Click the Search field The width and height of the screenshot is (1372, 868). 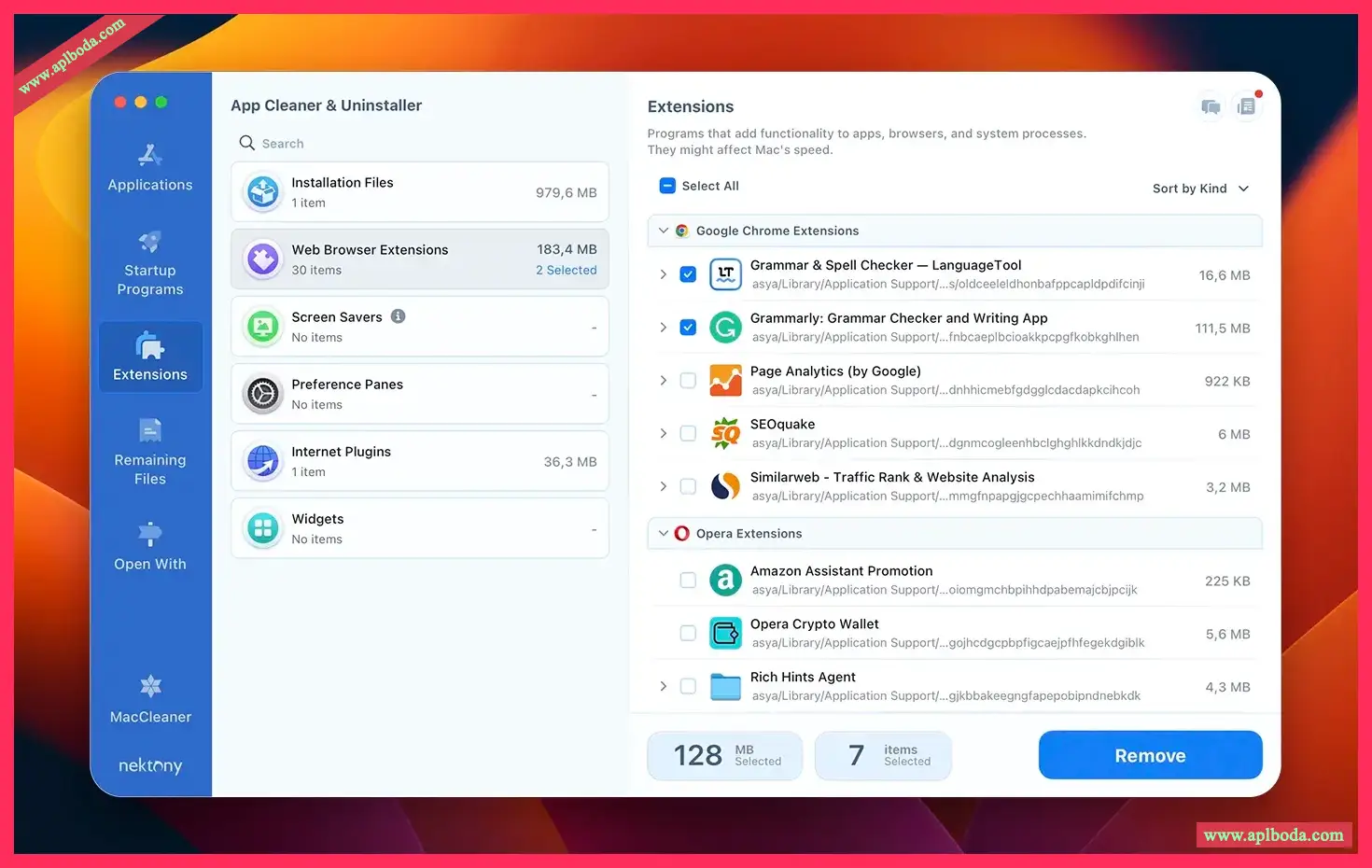coord(420,144)
